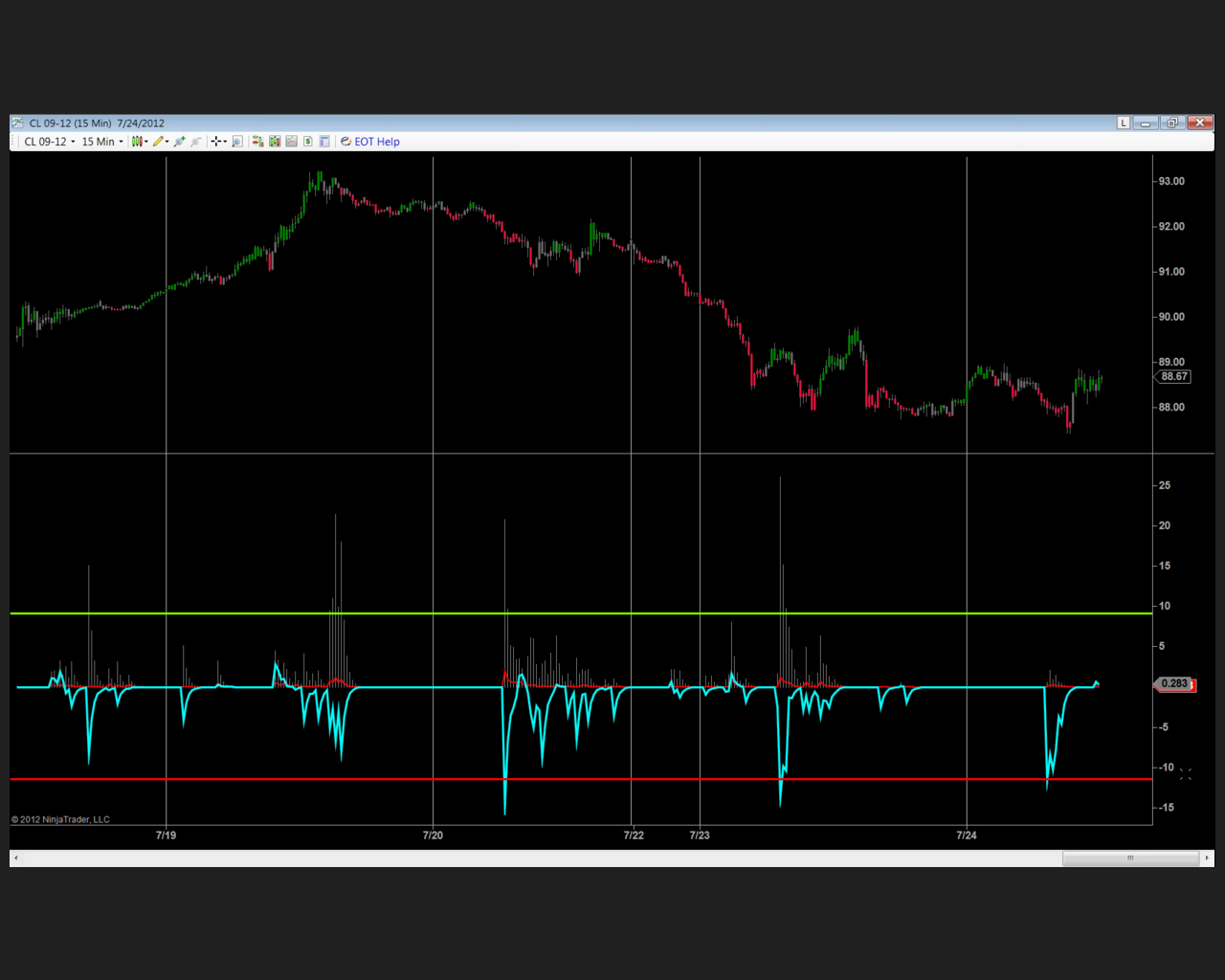
Task: Click the chart window title-bar icon
Action: point(17,122)
